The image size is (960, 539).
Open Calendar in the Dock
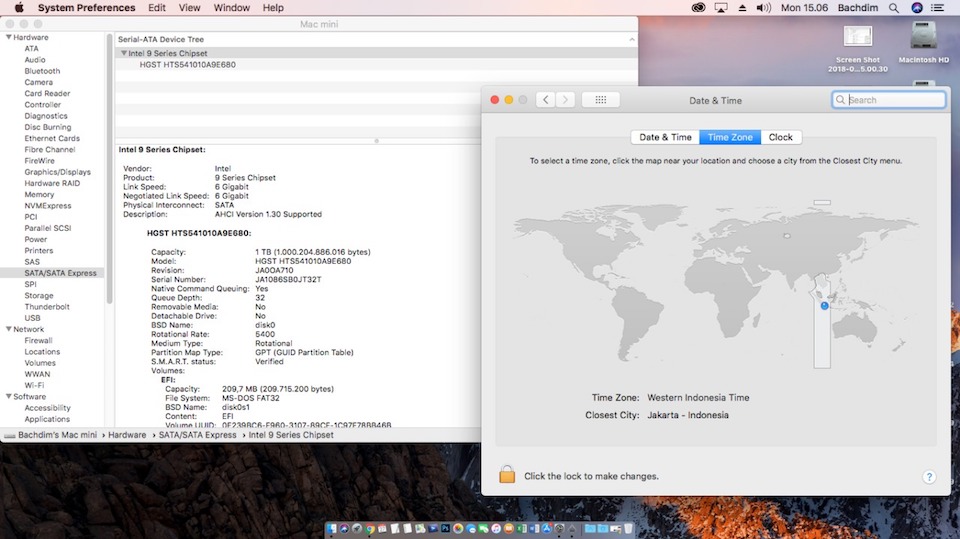tap(382, 529)
